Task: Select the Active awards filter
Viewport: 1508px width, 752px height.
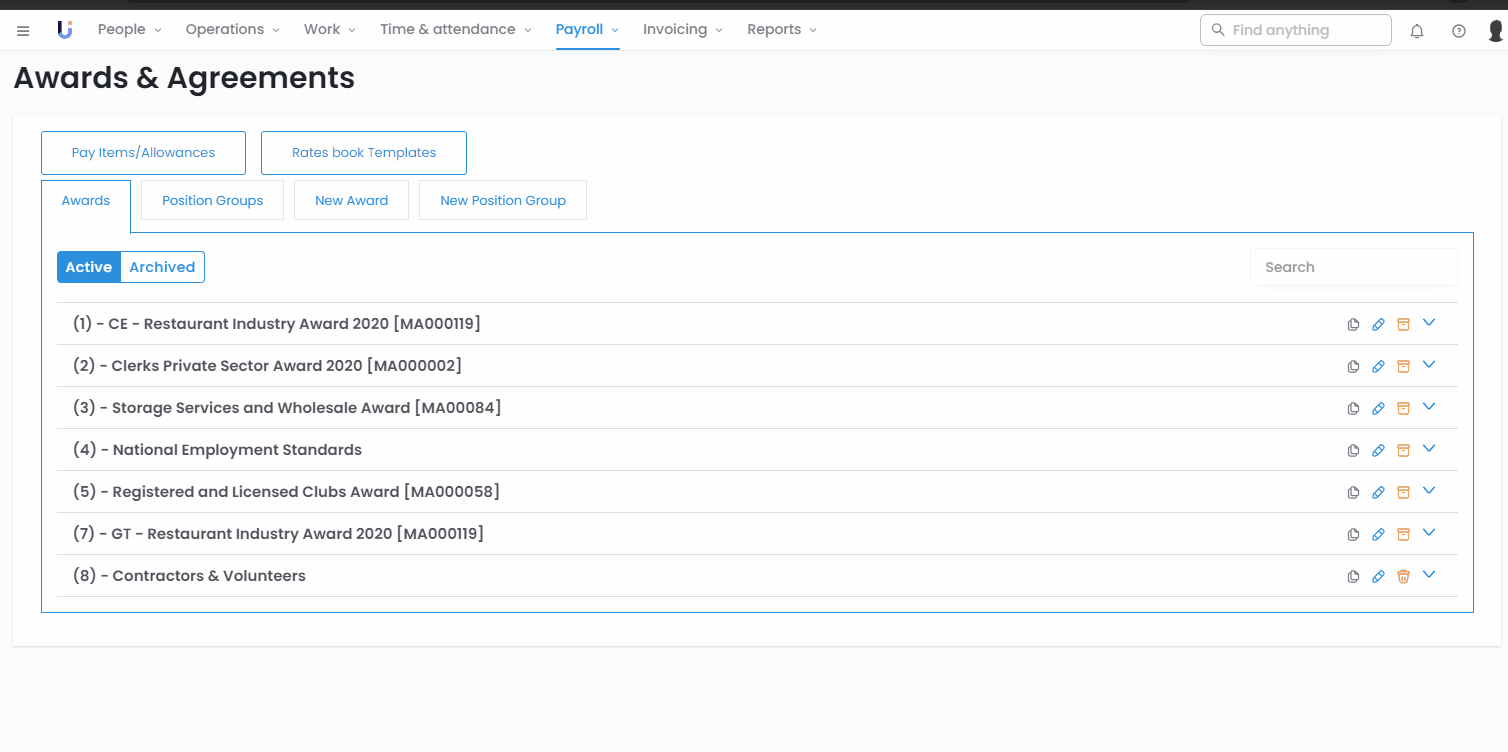Action: click(89, 267)
